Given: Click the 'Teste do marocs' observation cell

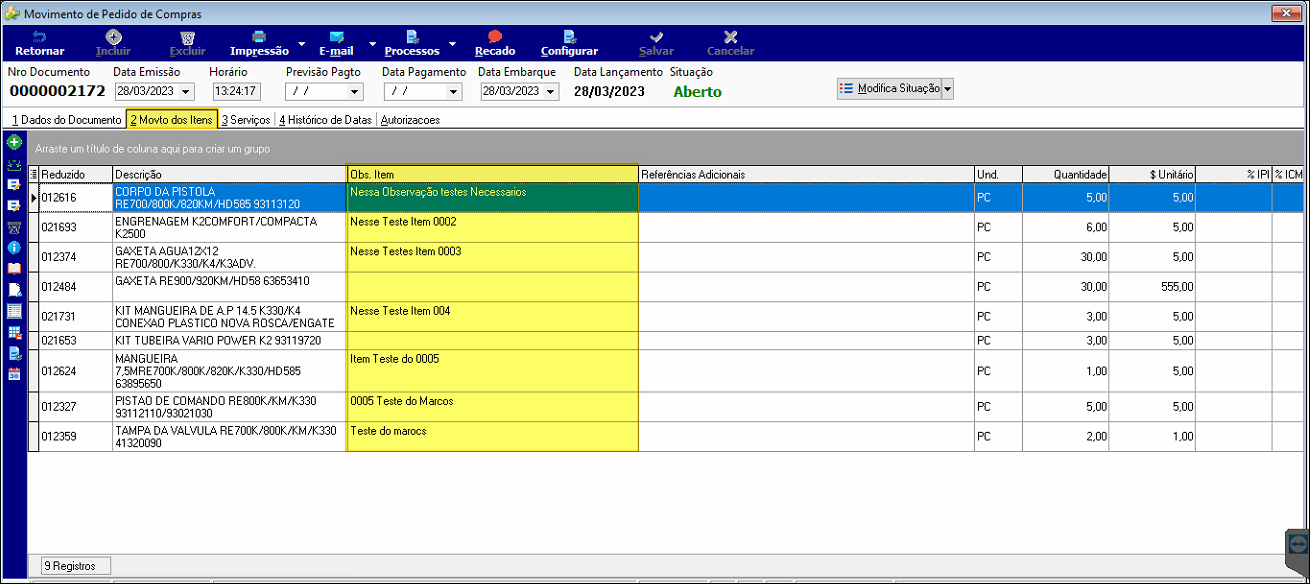Looking at the screenshot, I should pyautogui.click(x=492, y=437).
